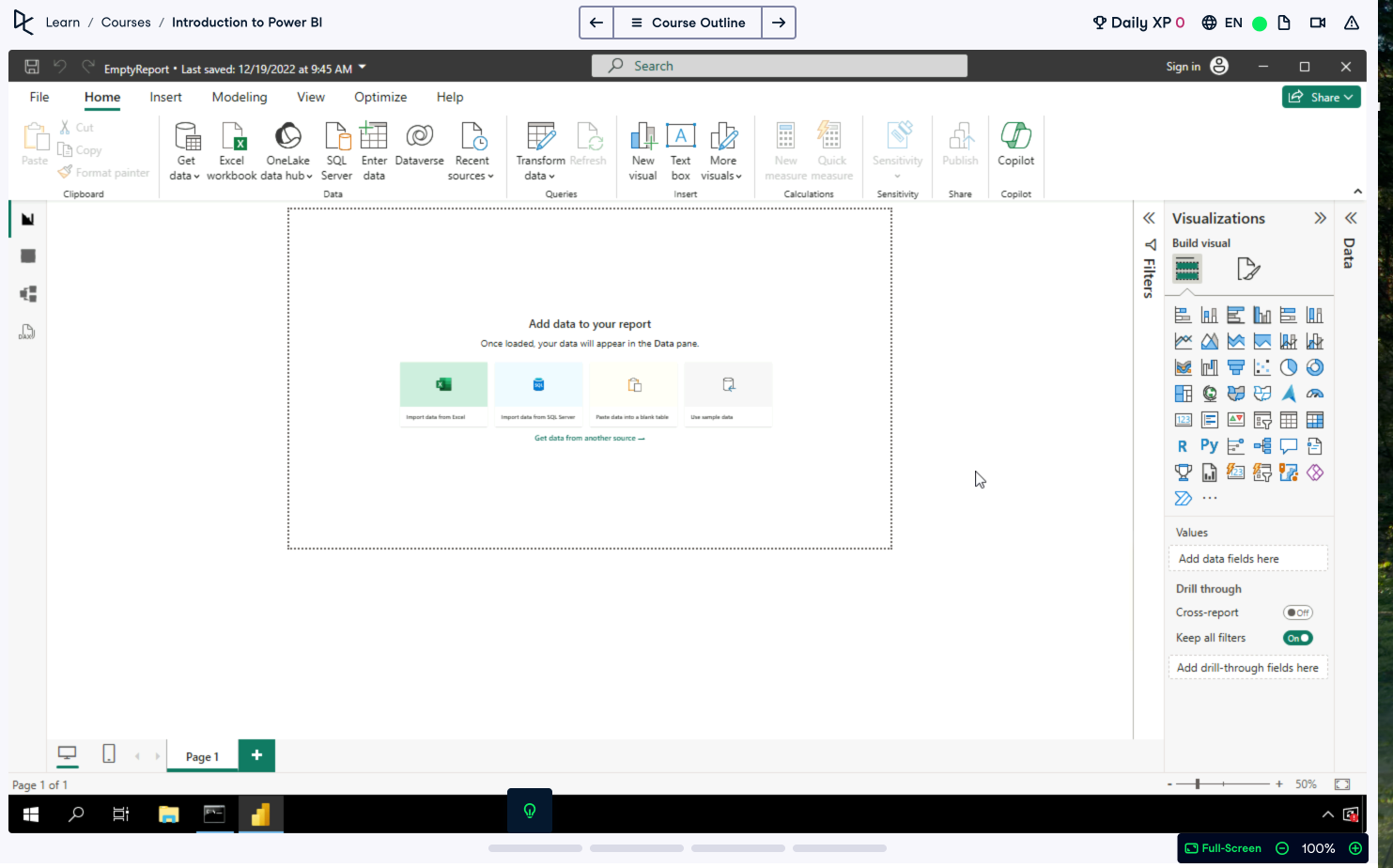Image resolution: width=1393 pixels, height=868 pixels.
Task: Open the Format page tab icon
Action: [x=1247, y=270]
